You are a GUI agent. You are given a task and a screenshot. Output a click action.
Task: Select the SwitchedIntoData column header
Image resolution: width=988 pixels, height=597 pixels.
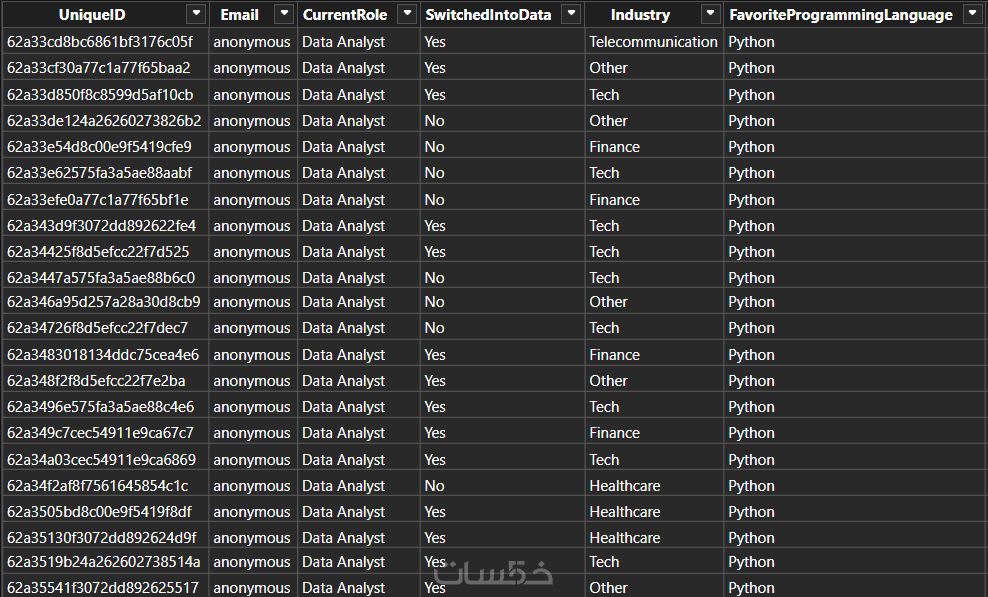[x=486, y=15]
